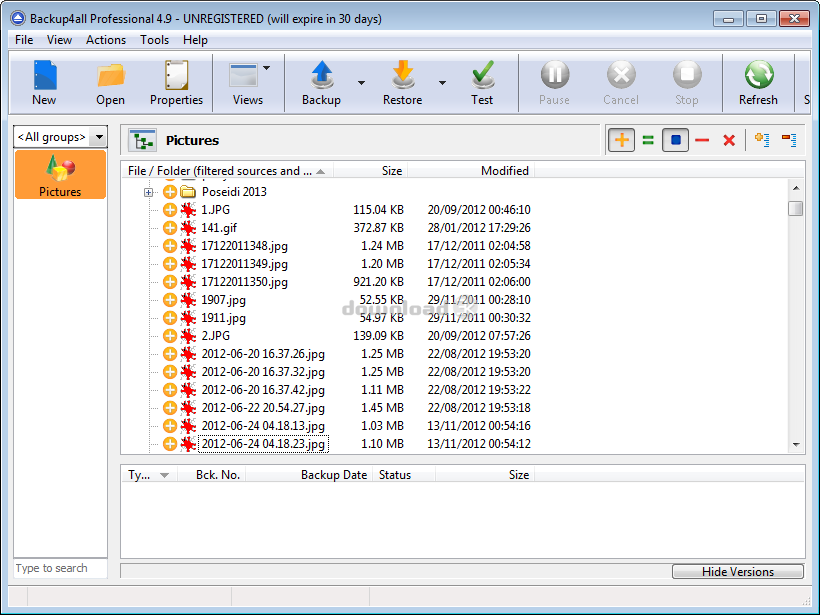Open the Actions menu
Image resolution: width=820 pixels, height=615 pixels.
106,40
